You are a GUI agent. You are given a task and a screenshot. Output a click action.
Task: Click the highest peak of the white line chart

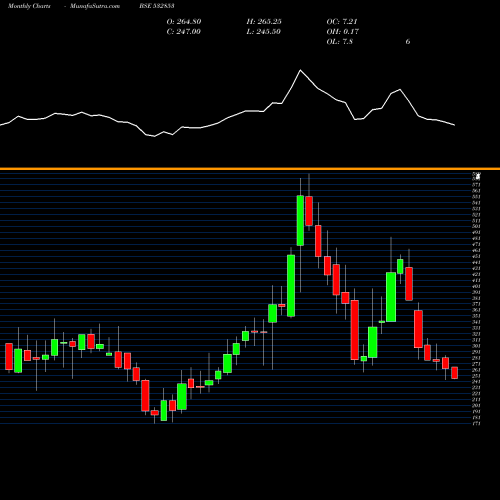point(300,70)
